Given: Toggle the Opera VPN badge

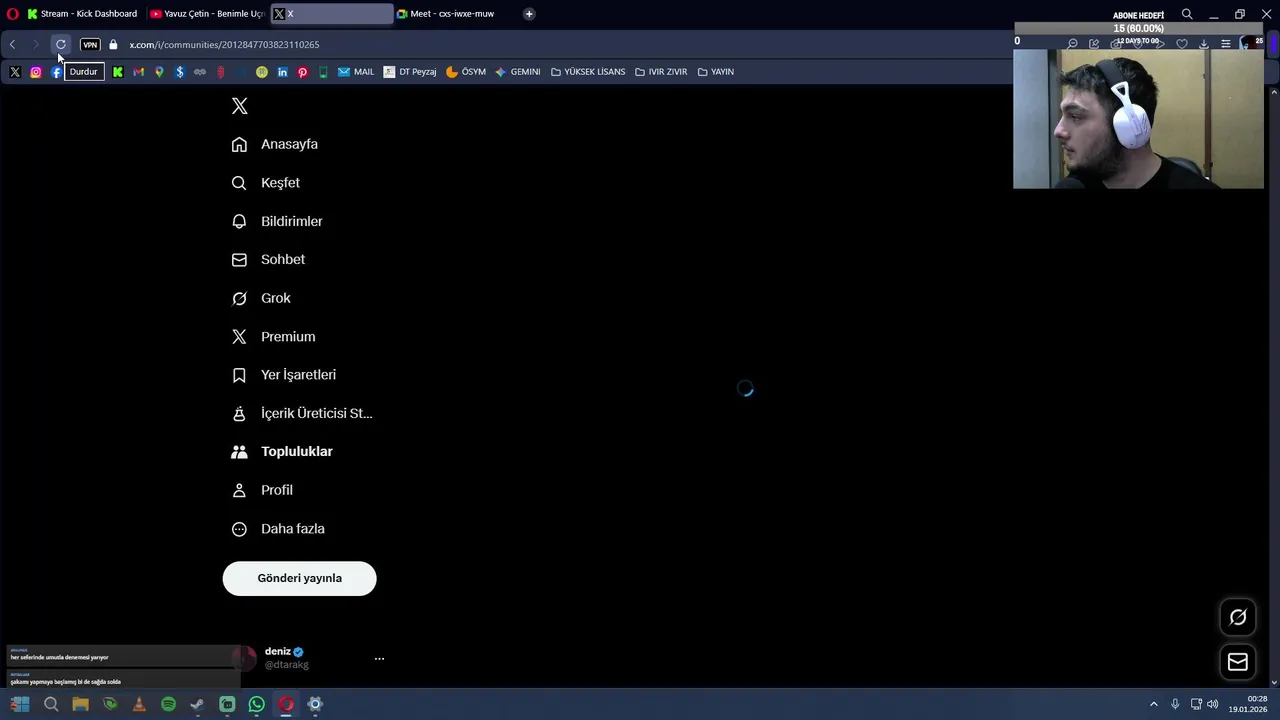Looking at the screenshot, I should pyautogui.click(x=90, y=44).
